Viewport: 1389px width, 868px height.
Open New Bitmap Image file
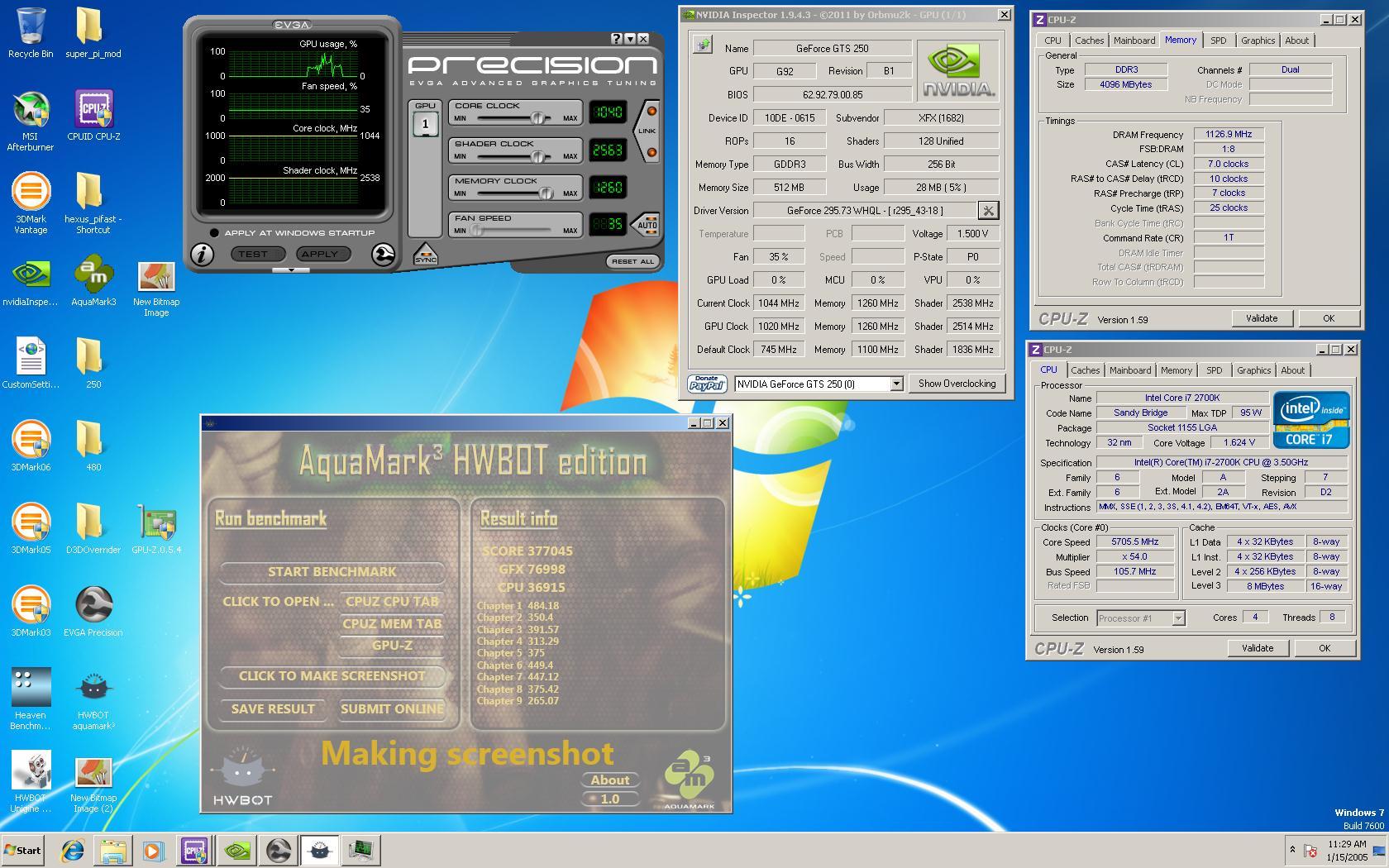coord(155,288)
